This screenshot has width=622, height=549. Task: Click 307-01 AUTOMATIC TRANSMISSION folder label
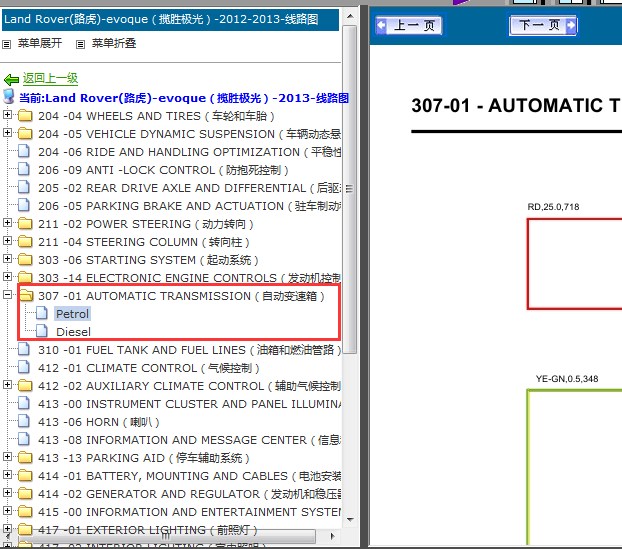coord(181,296)
